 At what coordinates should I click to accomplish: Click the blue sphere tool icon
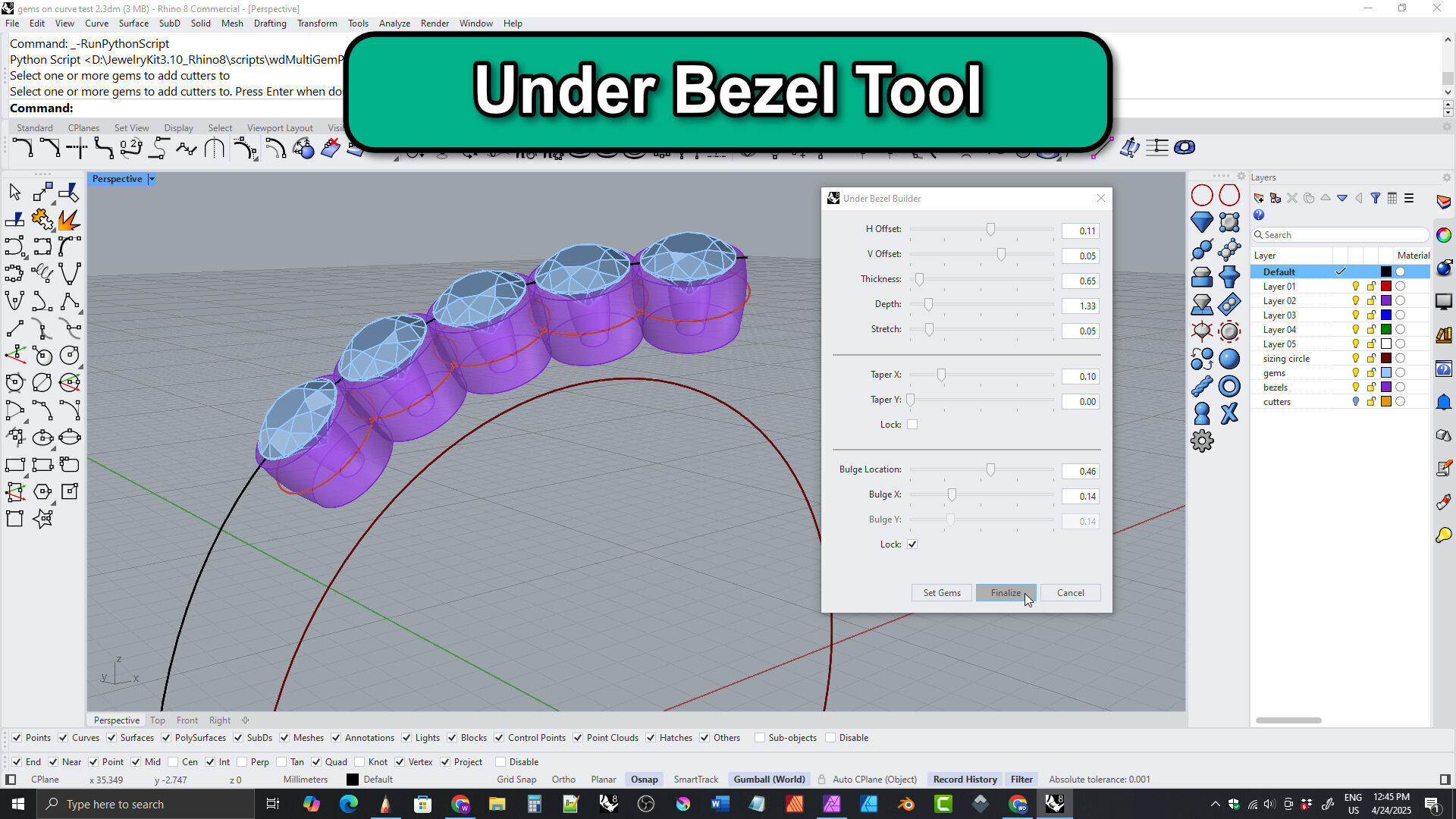tap(1229, 359)
